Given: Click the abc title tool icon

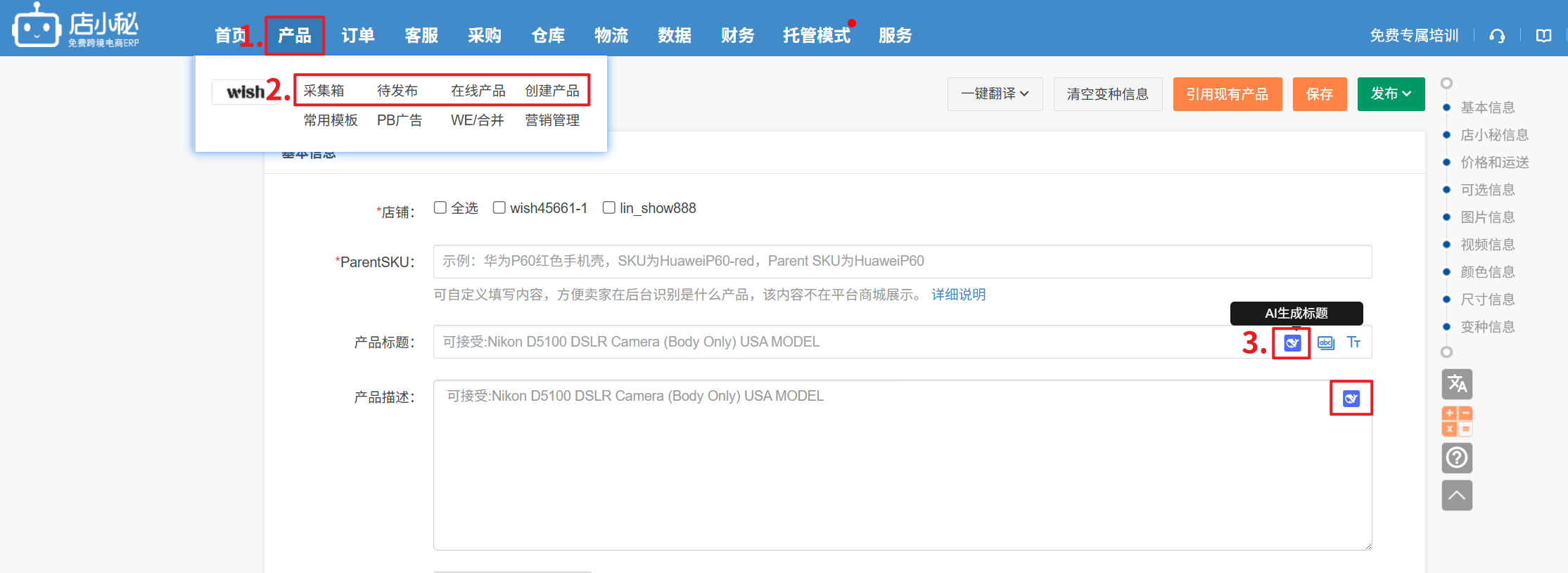Looking at the screenshot, I should [x=1325, y=343].
